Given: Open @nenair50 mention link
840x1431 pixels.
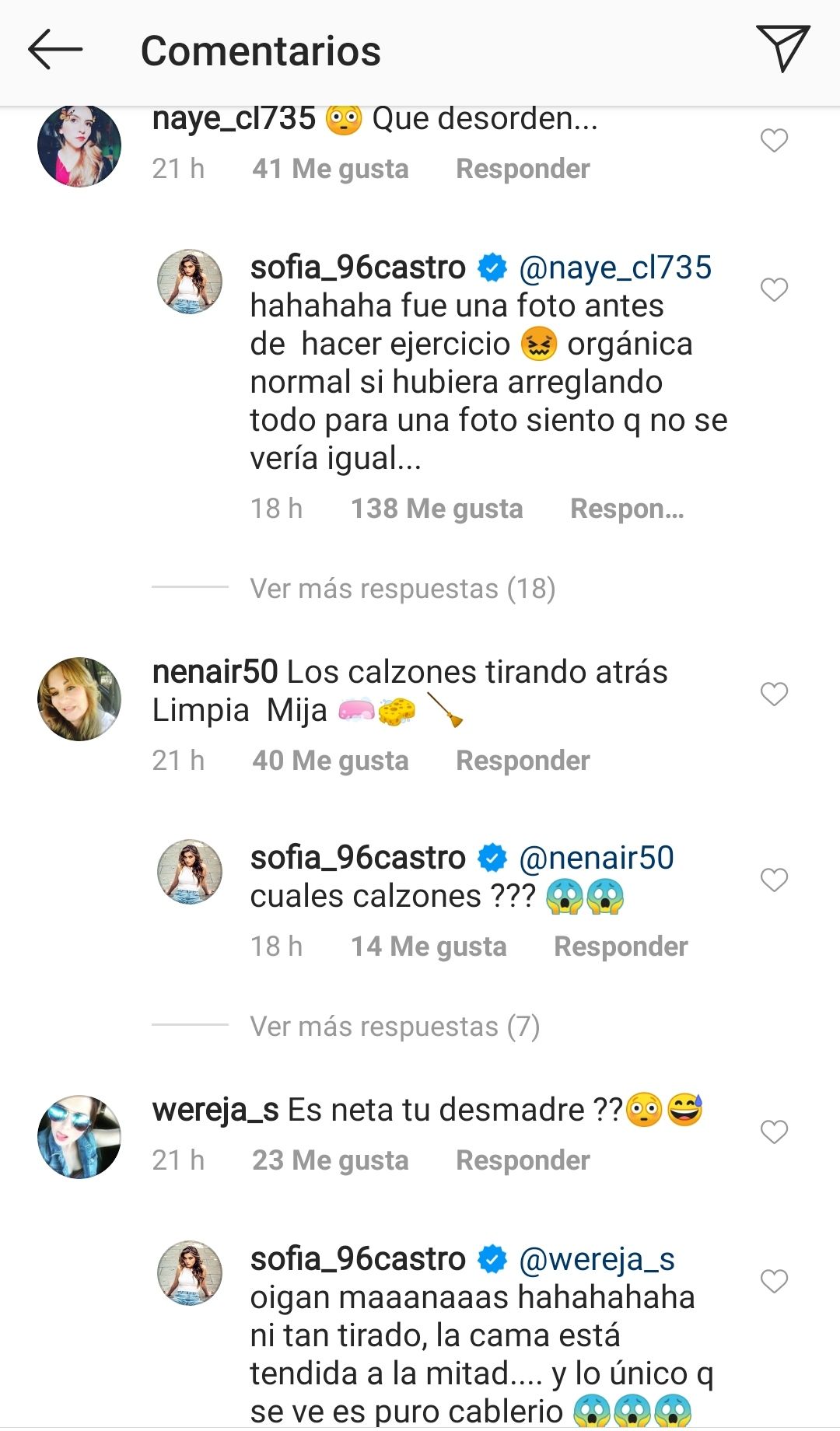Looking at the screenshot, I should pos(596,858).
